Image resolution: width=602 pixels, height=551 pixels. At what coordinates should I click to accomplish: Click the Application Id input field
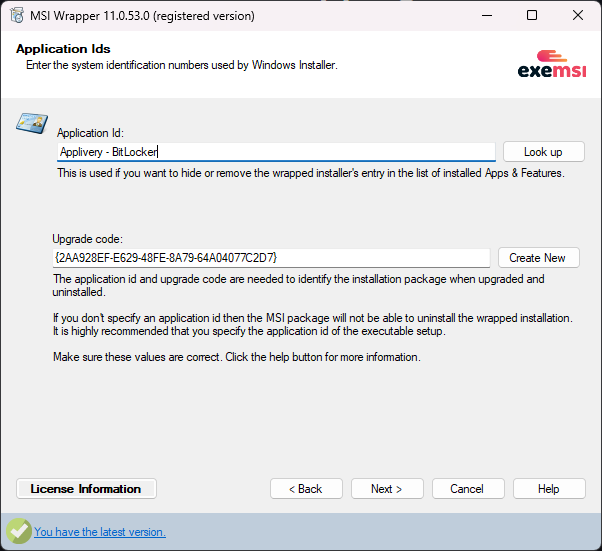tap(276, 152)
